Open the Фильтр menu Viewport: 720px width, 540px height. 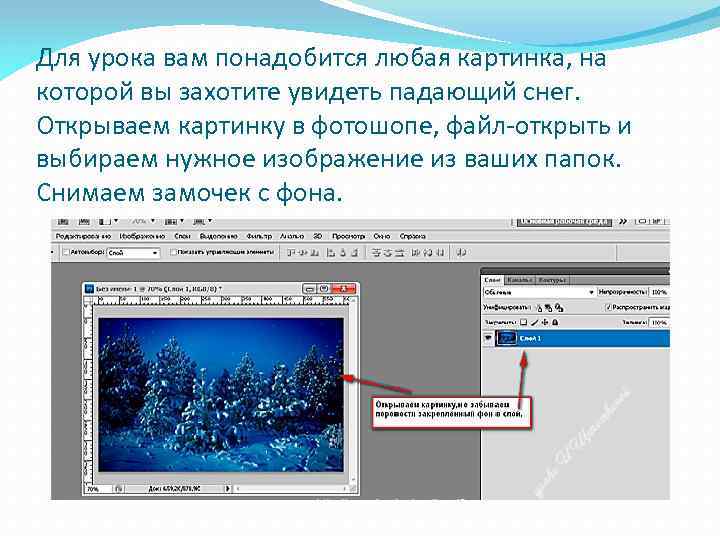click(x=259, y=236)
